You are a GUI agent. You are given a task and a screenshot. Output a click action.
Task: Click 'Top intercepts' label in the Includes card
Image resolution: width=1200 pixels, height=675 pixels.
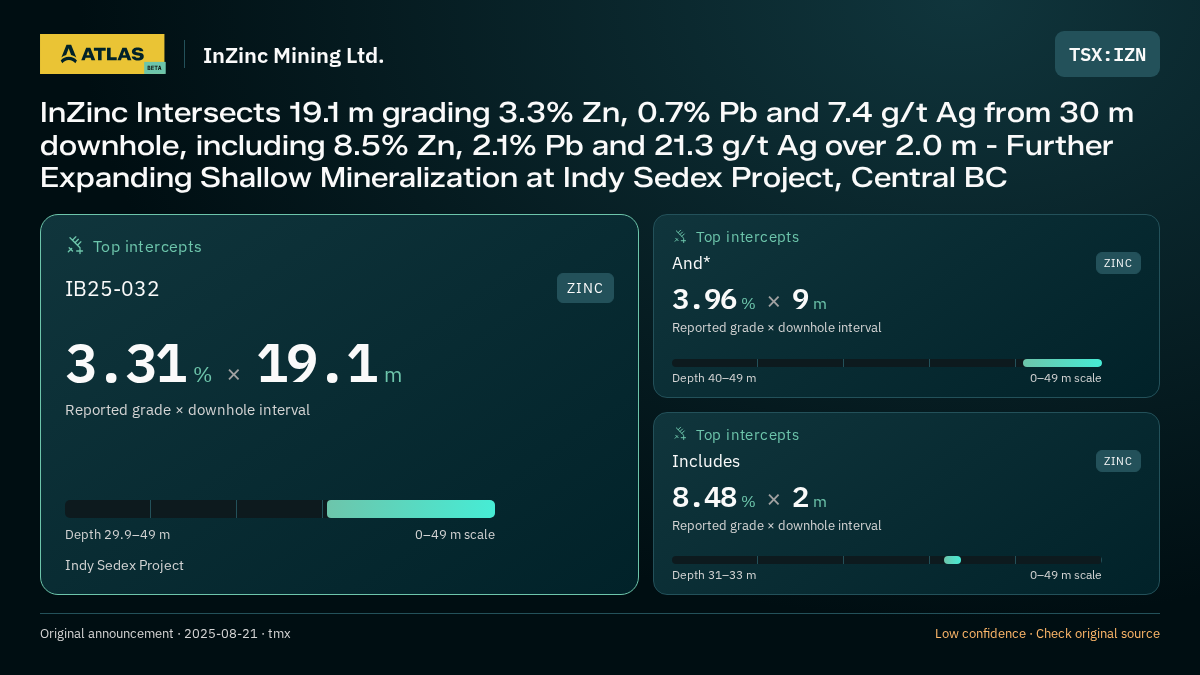(x=747, y=435)
